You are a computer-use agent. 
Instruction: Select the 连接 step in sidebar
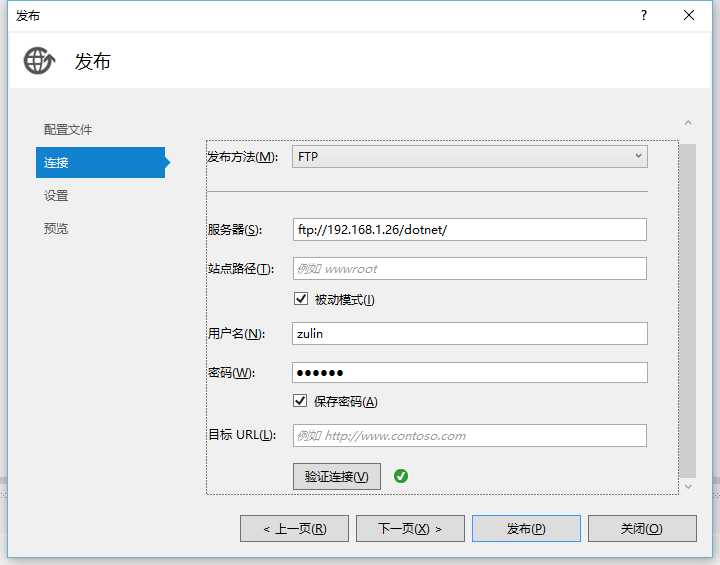pos(100,162)
